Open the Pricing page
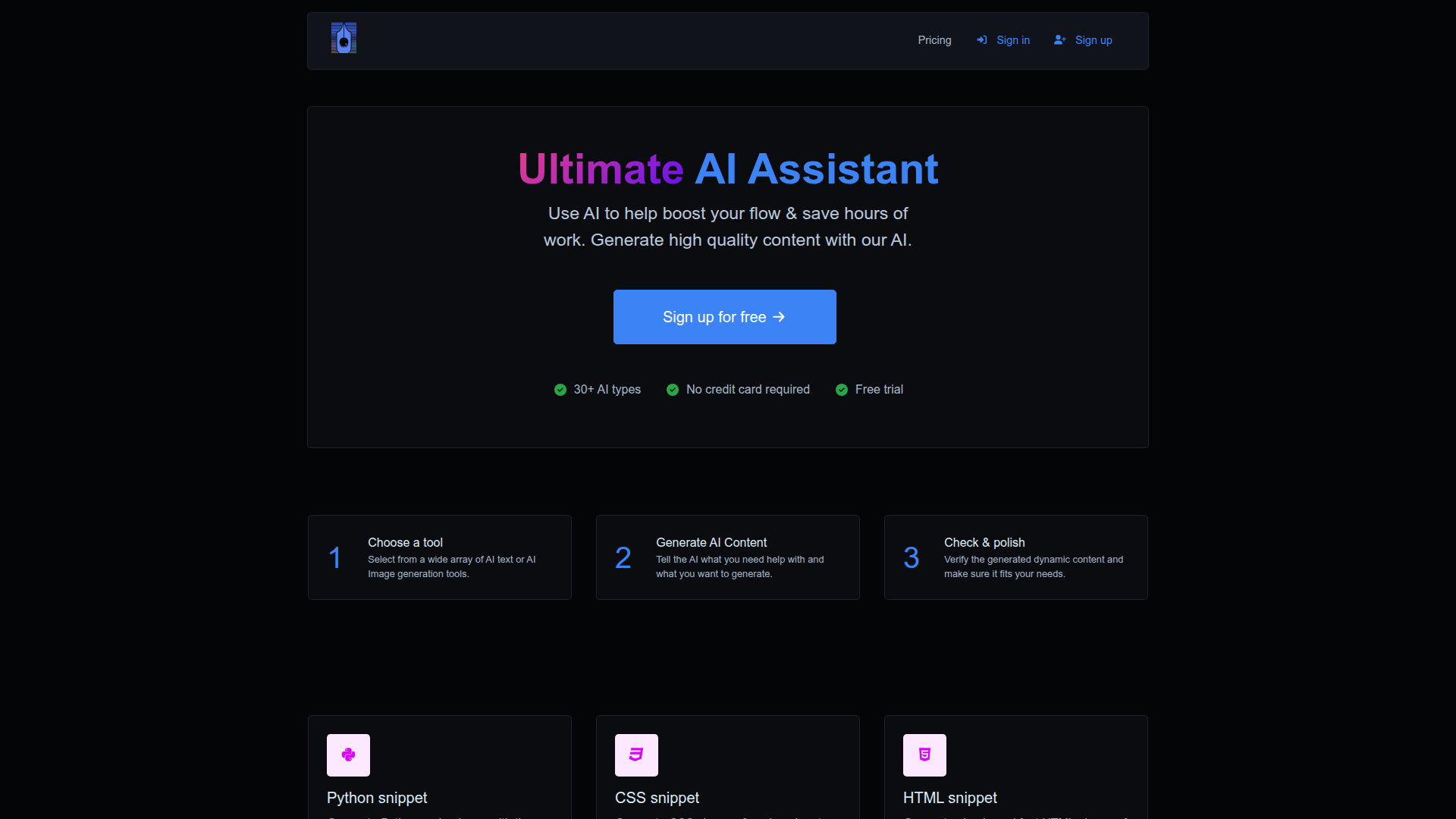This screenshot has width=1456, height=819. click(934, 40)
